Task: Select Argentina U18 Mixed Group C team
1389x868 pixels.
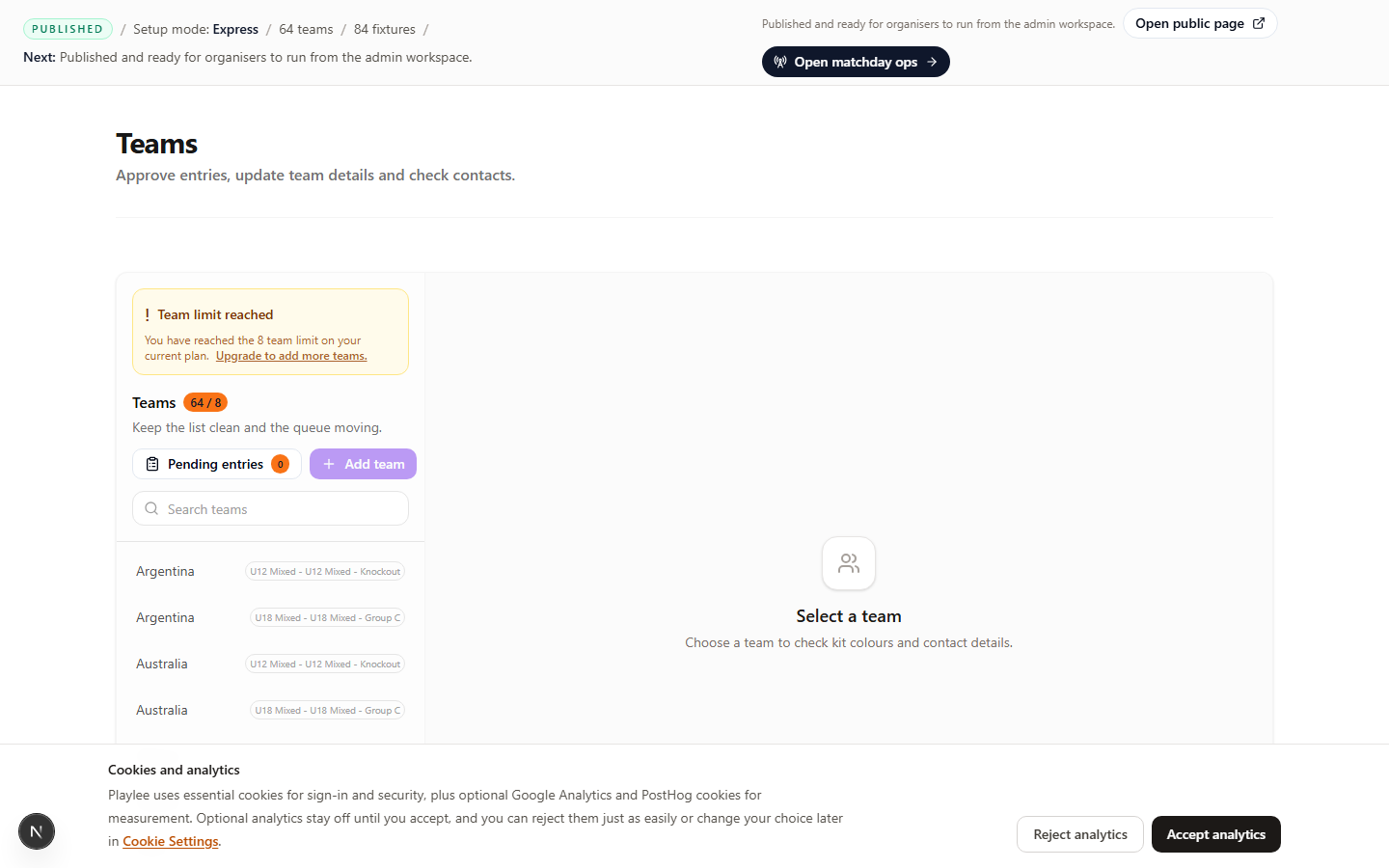Action: (x=270, y=617)
